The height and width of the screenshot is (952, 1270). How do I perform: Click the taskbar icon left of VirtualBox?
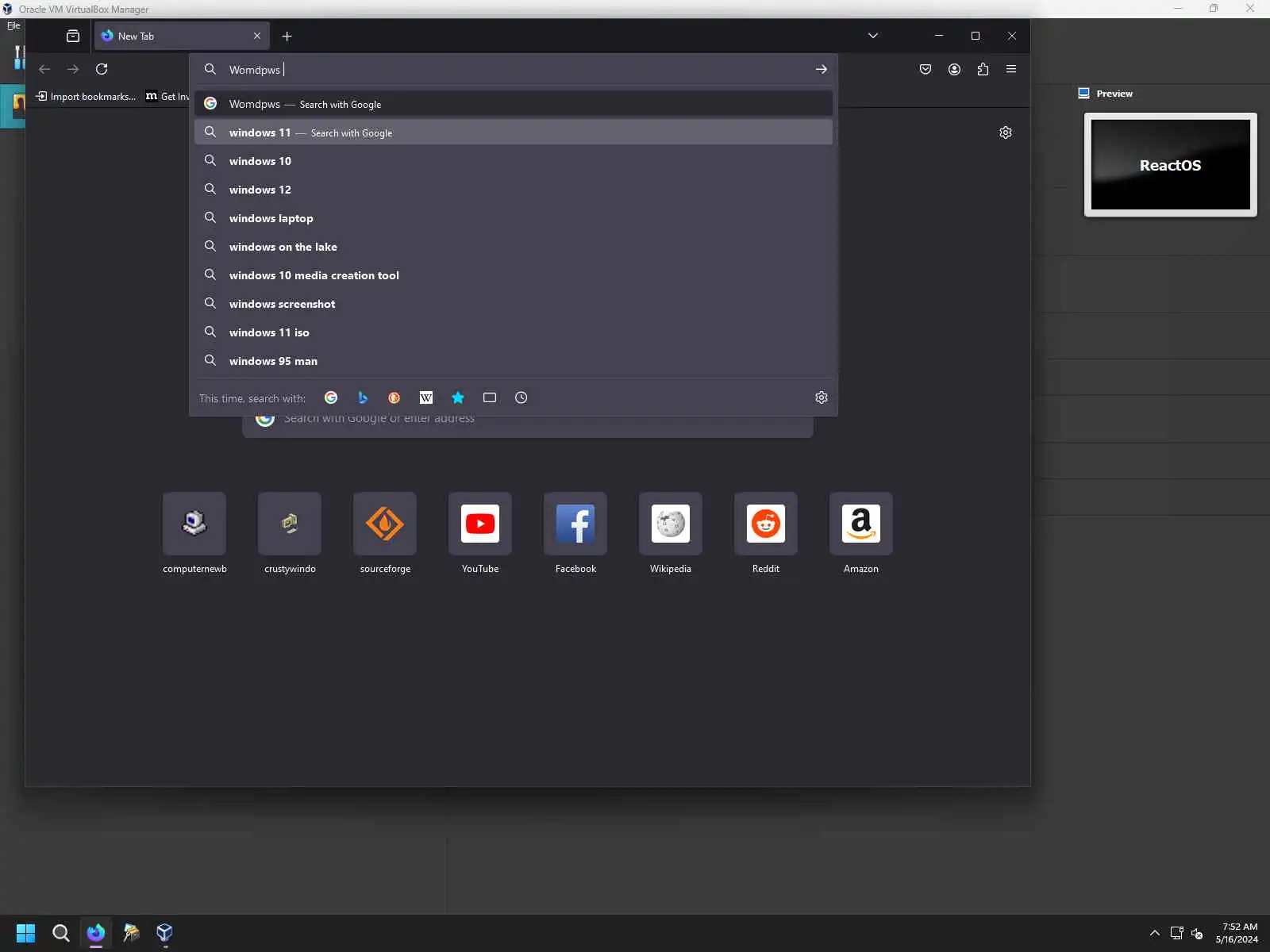pyautogui.click(x=131, y=932)
